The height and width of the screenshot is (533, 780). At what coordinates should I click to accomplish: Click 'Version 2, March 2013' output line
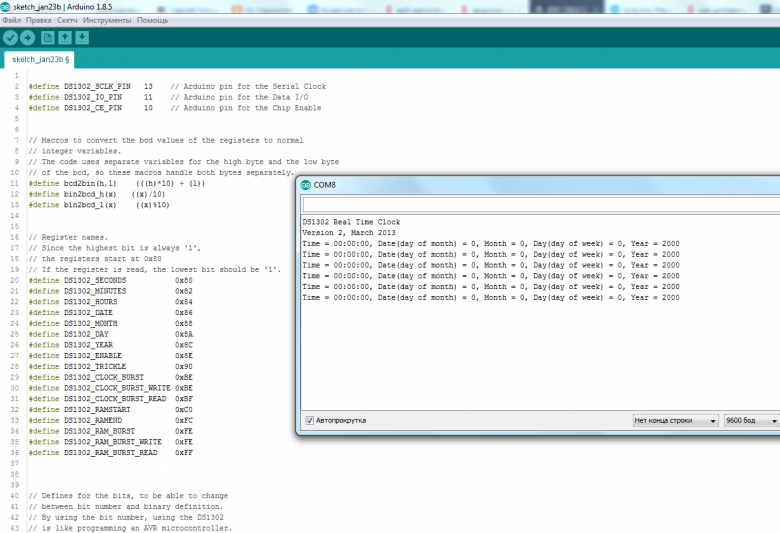pos(349,233)
